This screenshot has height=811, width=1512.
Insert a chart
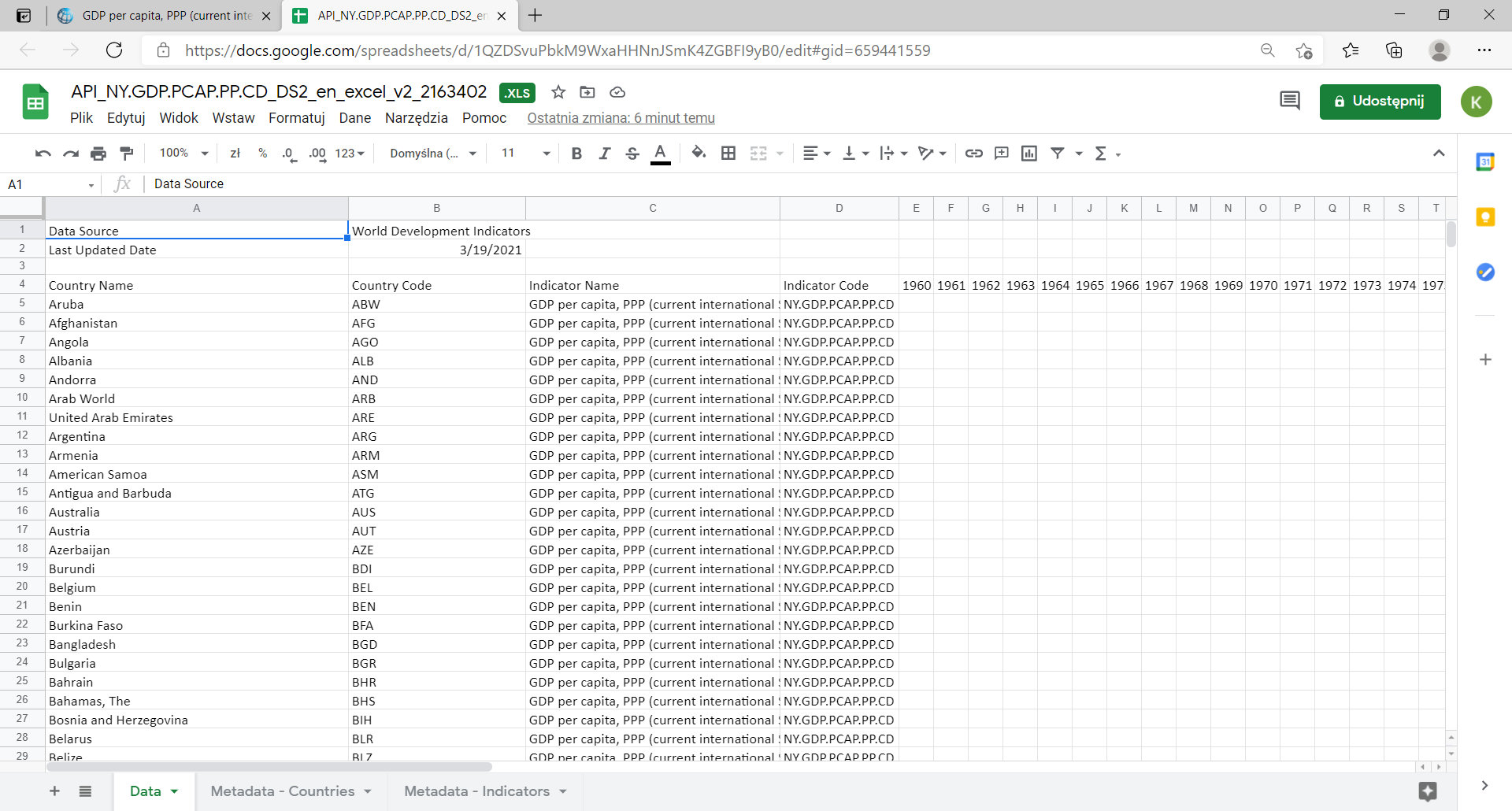click(x=1028, y=154)
